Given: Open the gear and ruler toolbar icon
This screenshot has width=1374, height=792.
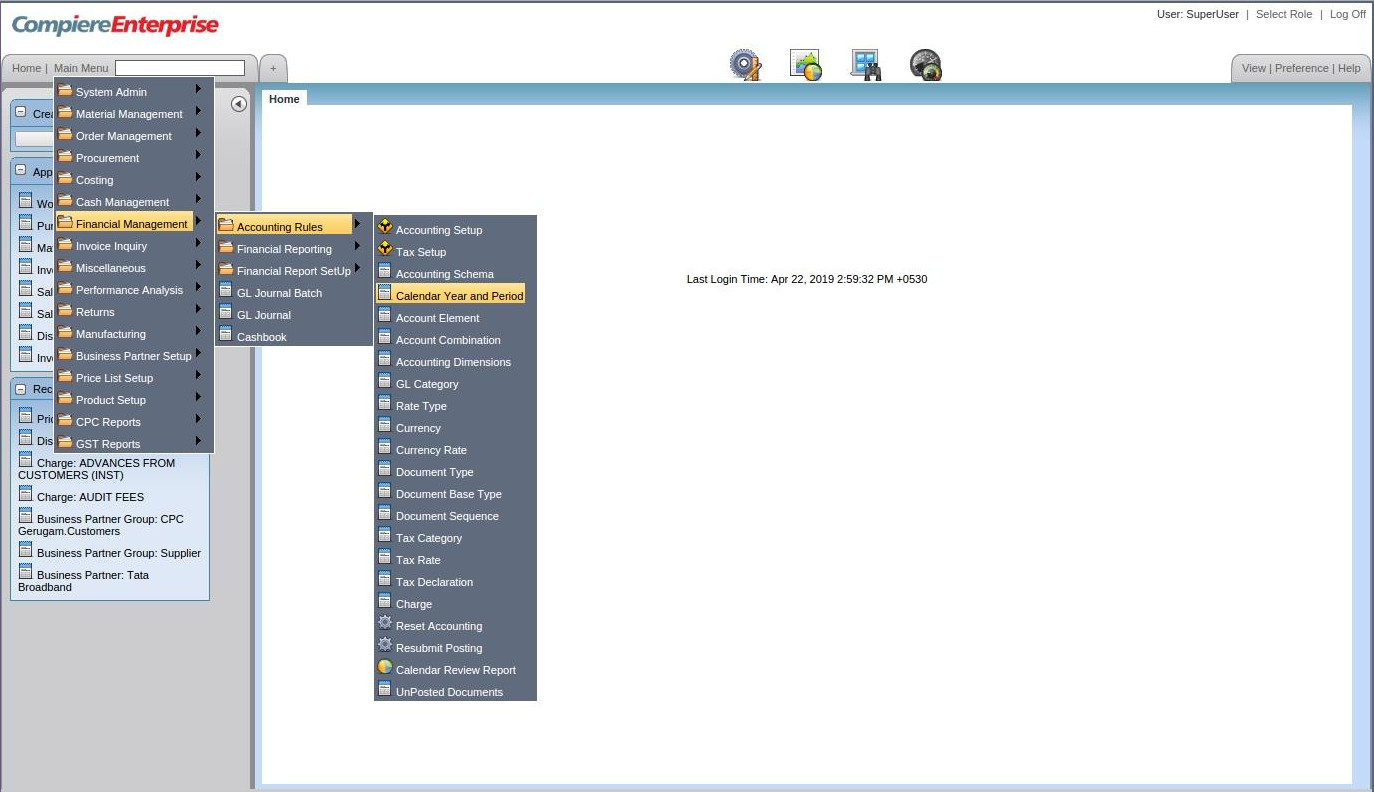Looking at the screenshot, I should pyautogui.click(x=745, y=65).
